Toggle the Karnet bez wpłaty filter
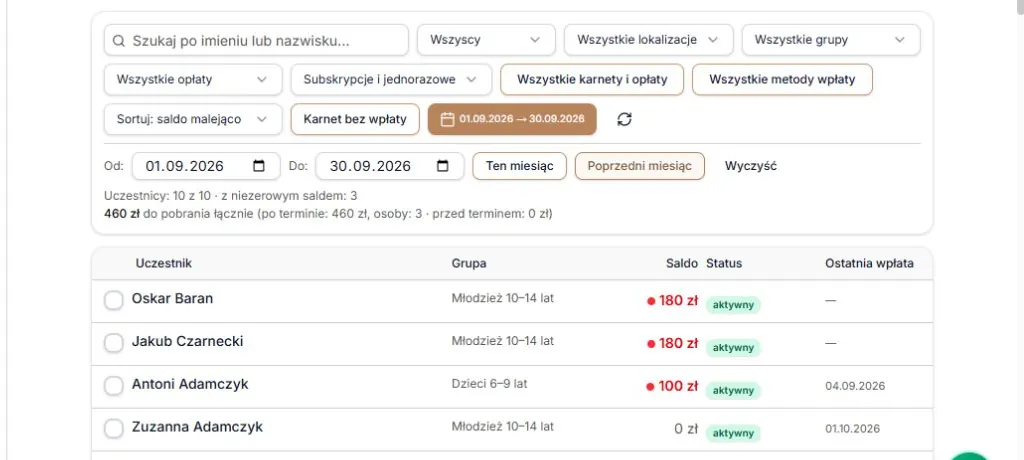 pyautogui.click(x=355, y=120)
